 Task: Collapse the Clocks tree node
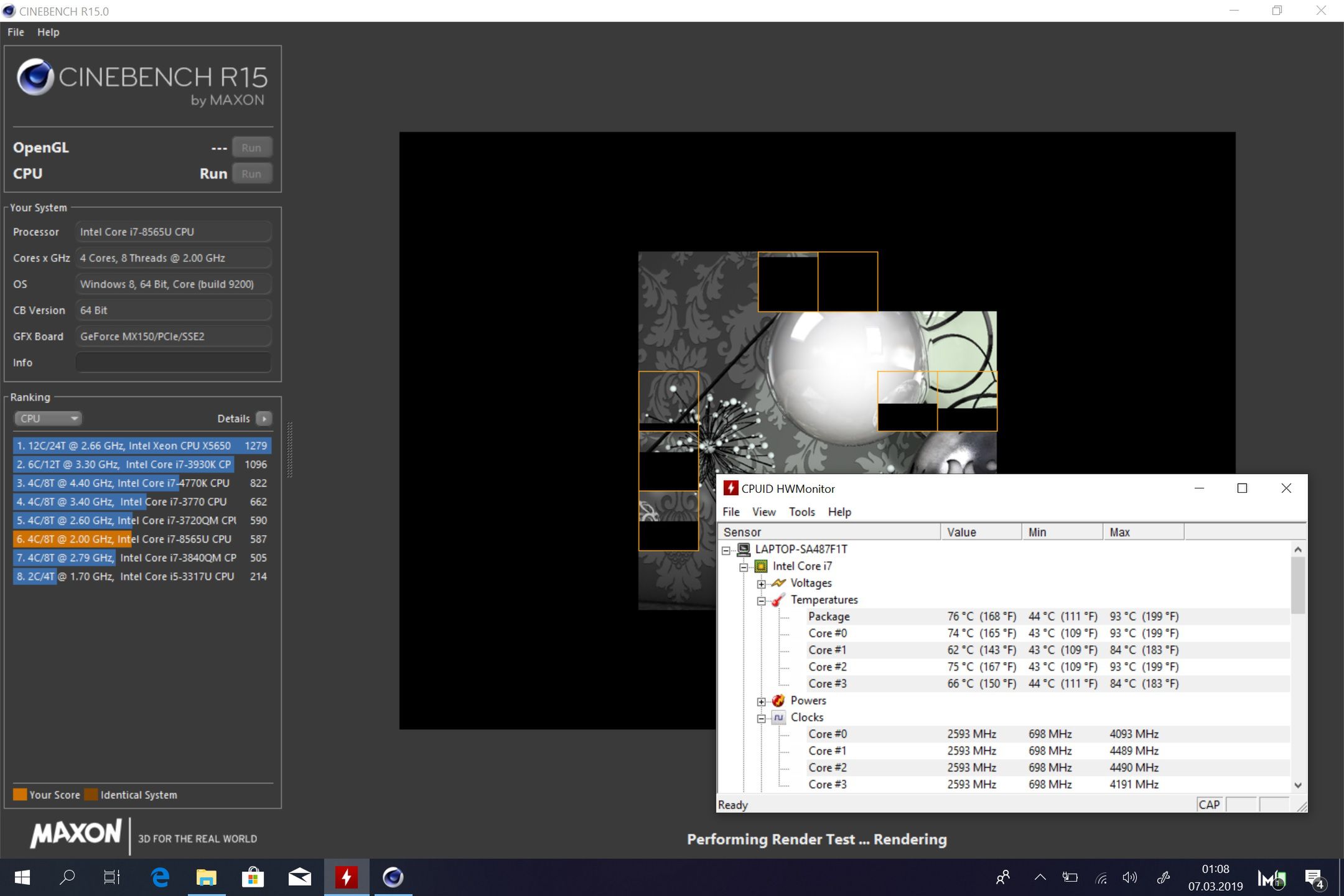[x=761, y=718]
